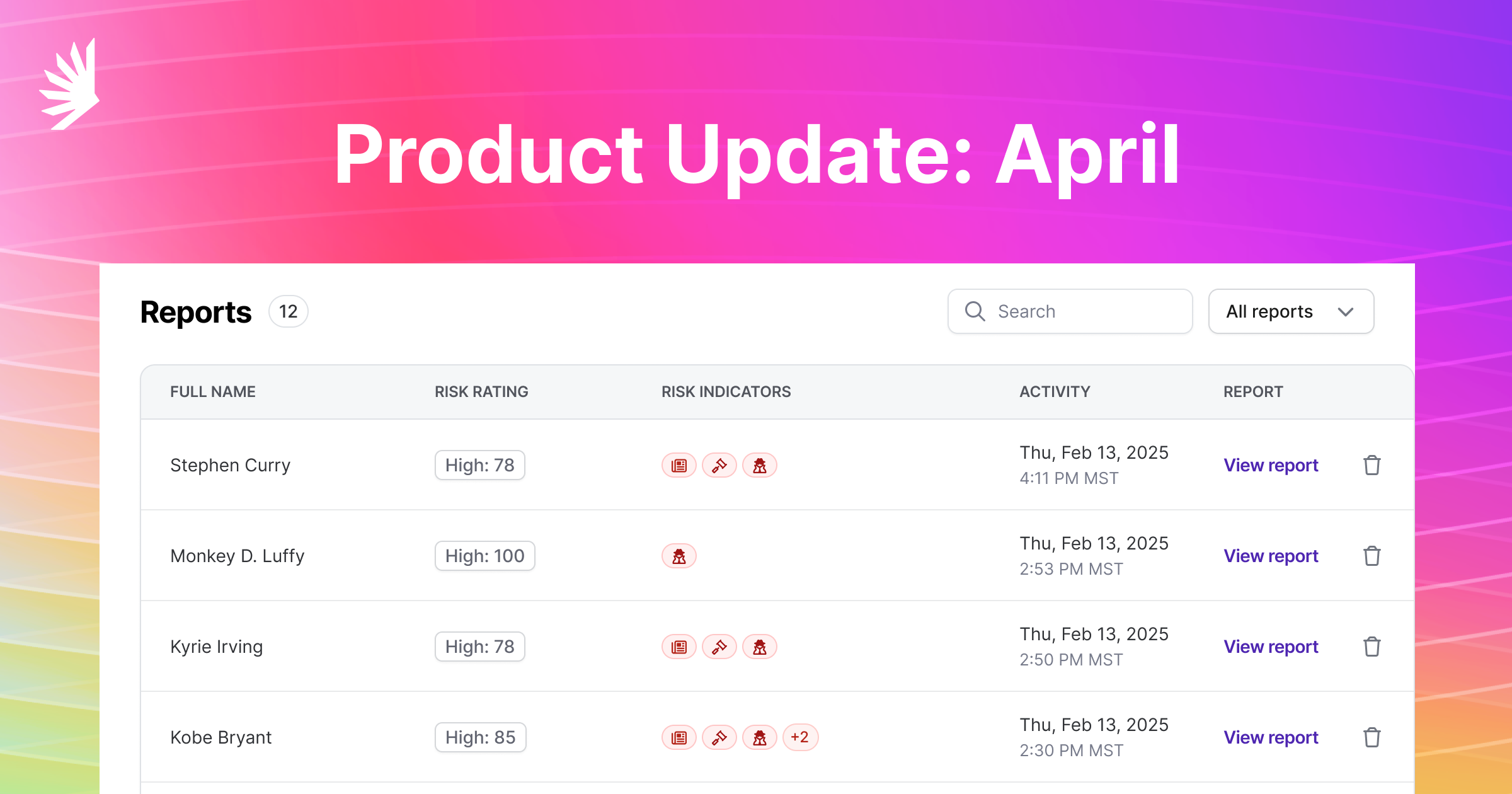Open the All reports filter dropdown
Viewport: 1512px width, 794px height.
1291,311
